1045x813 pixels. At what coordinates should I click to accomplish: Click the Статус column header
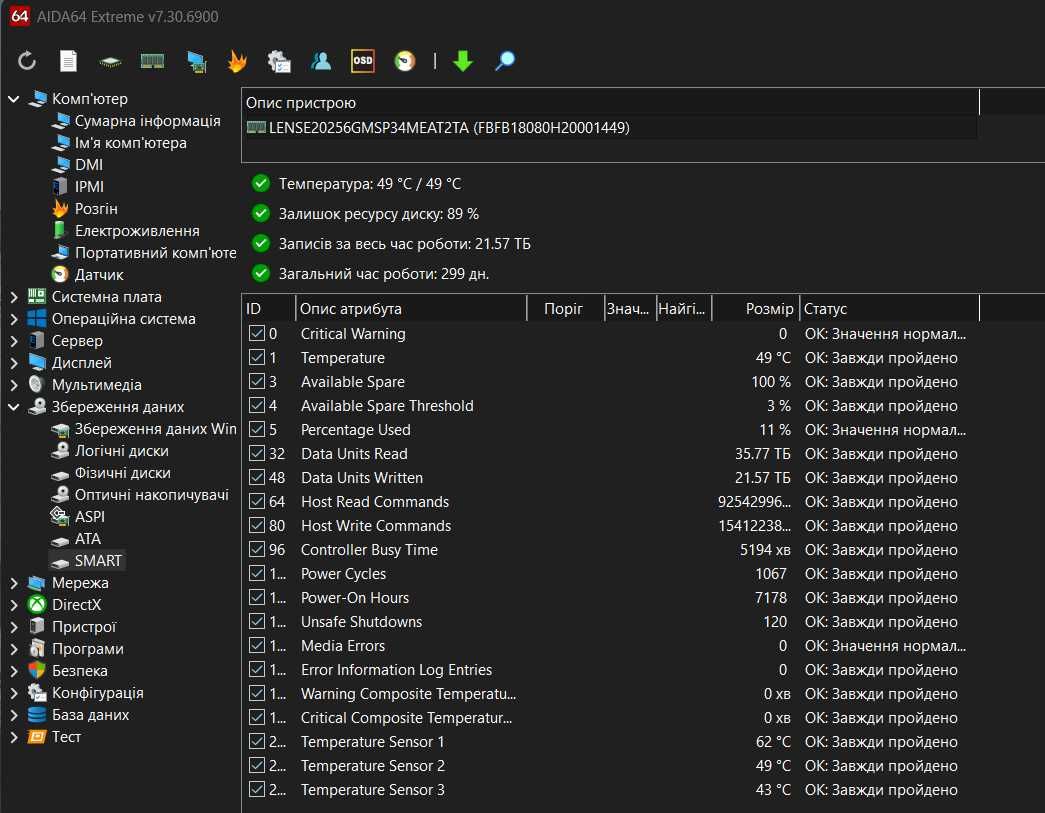889,309
